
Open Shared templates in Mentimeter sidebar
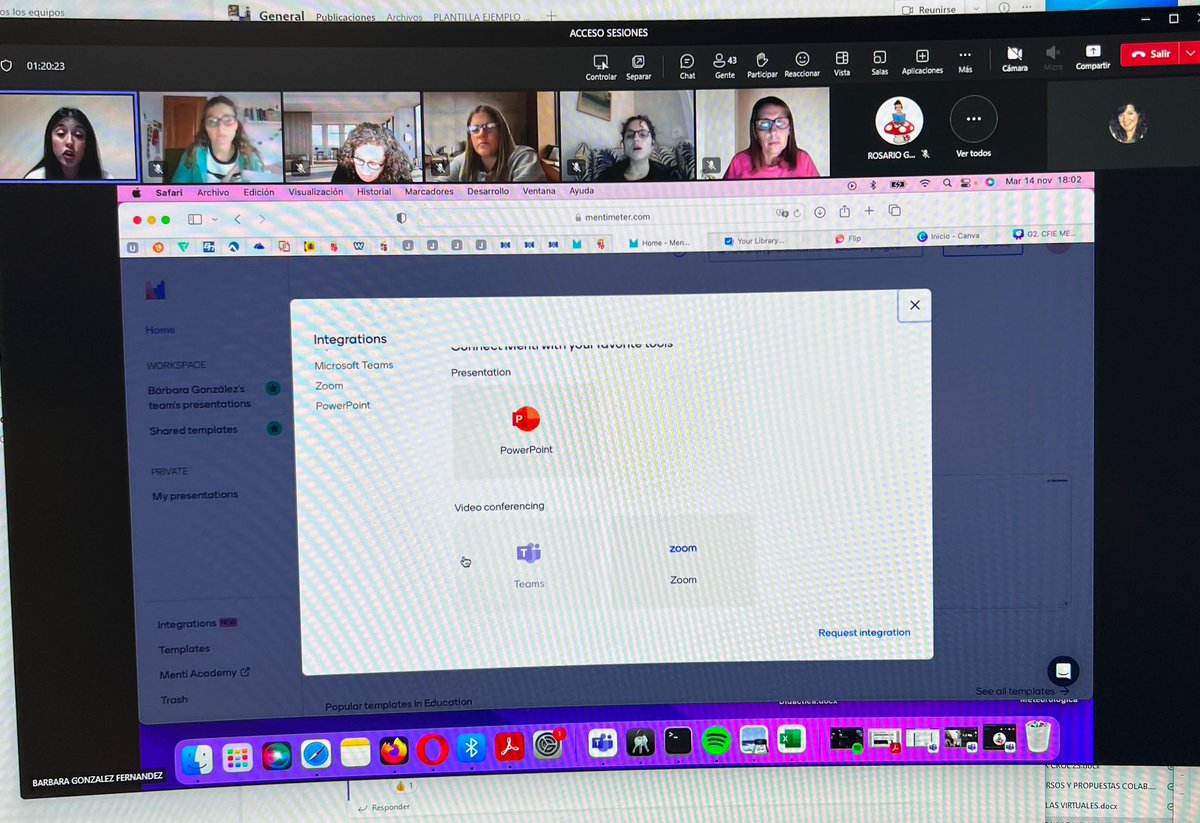click(194, 430)
